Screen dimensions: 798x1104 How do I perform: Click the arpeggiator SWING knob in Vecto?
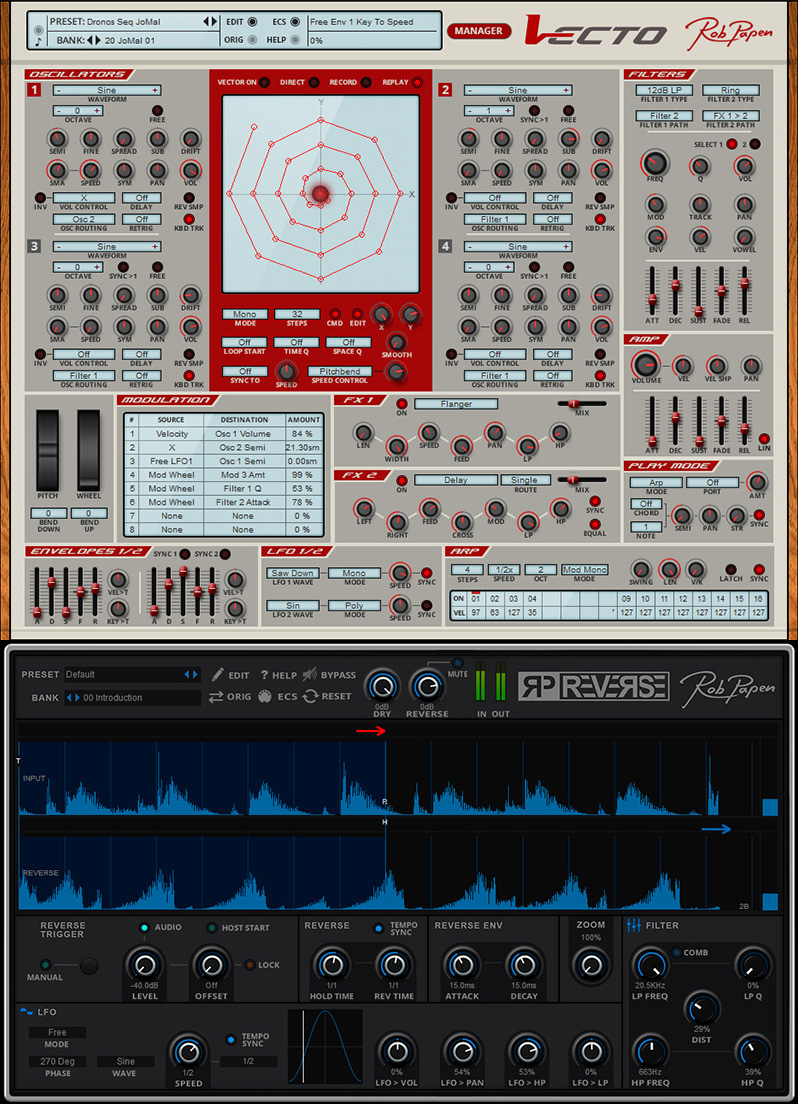coord(640,570)
